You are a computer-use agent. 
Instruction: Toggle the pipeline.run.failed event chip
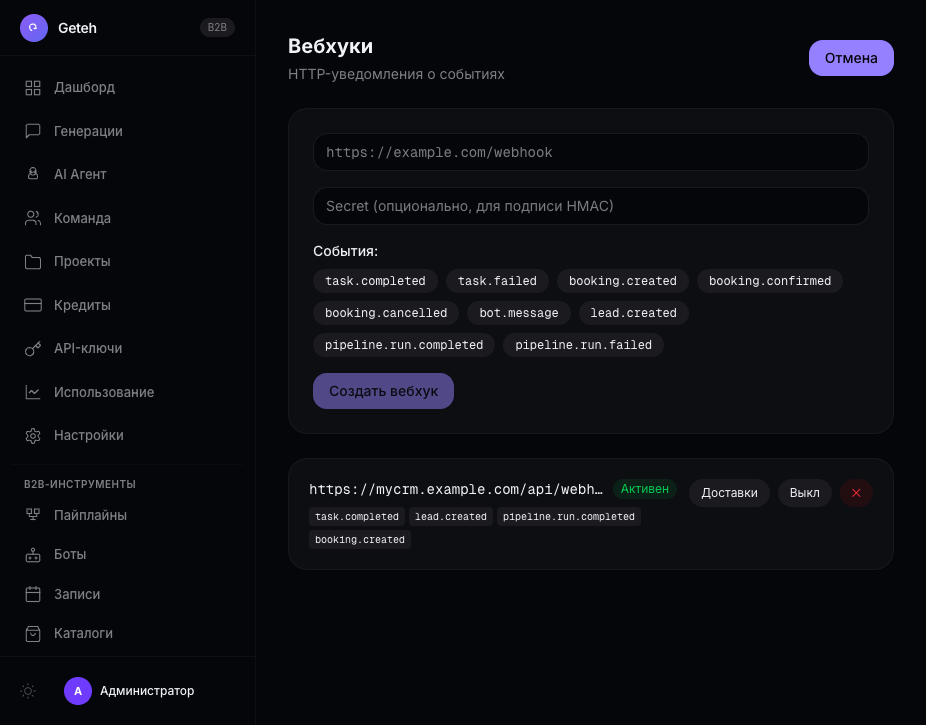point(583,345)
